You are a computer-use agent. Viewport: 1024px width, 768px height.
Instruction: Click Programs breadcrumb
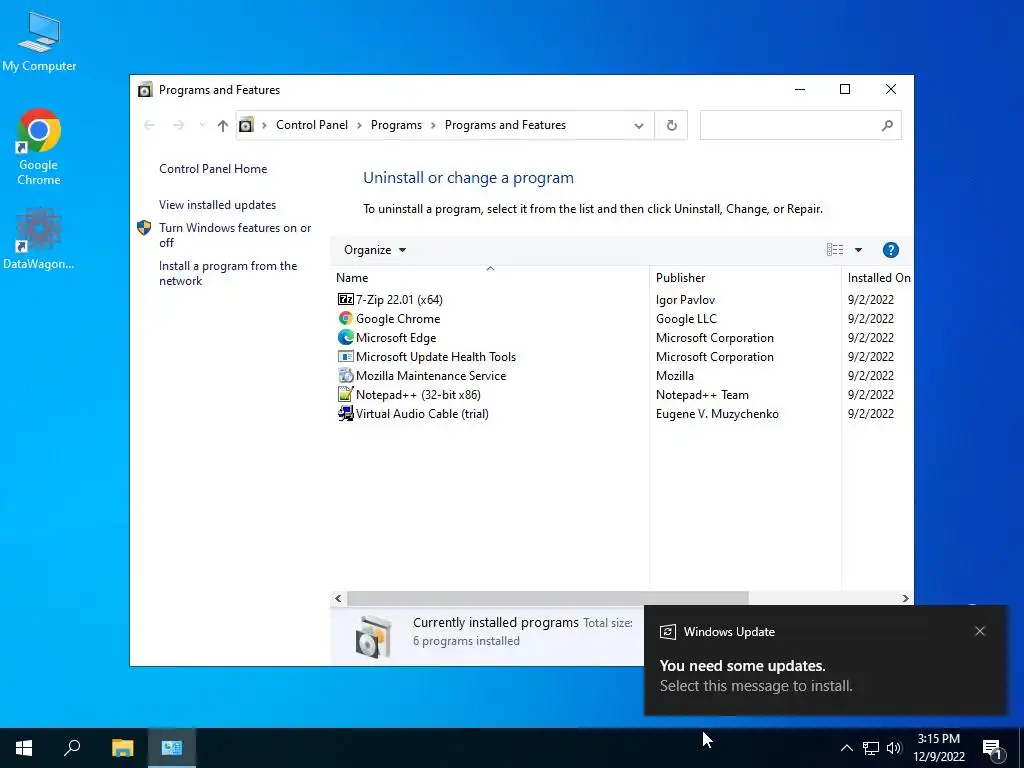(396, 125)
